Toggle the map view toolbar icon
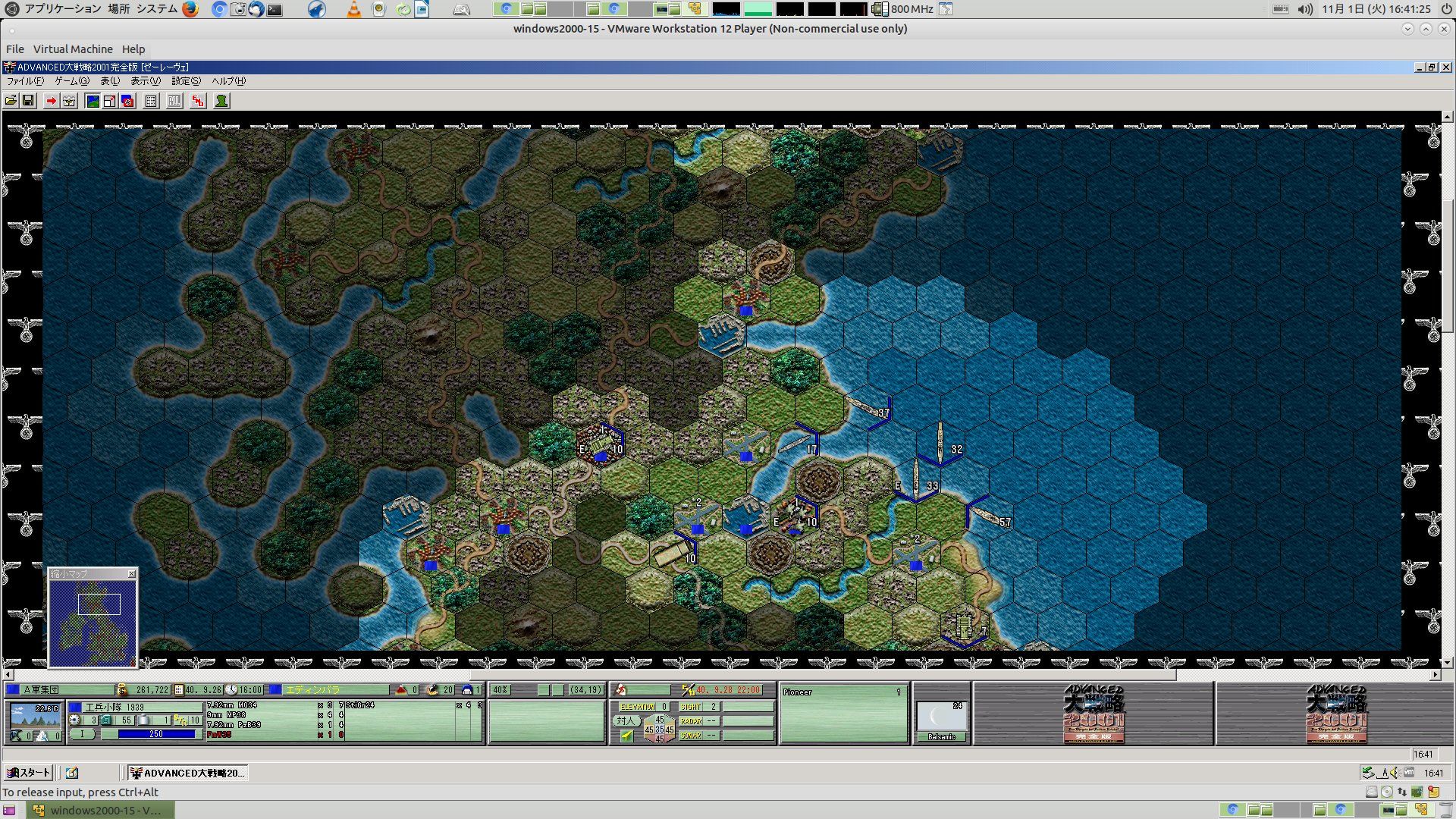The width and height of the screenshot is (1456, 819). click(x=93, y=101)
